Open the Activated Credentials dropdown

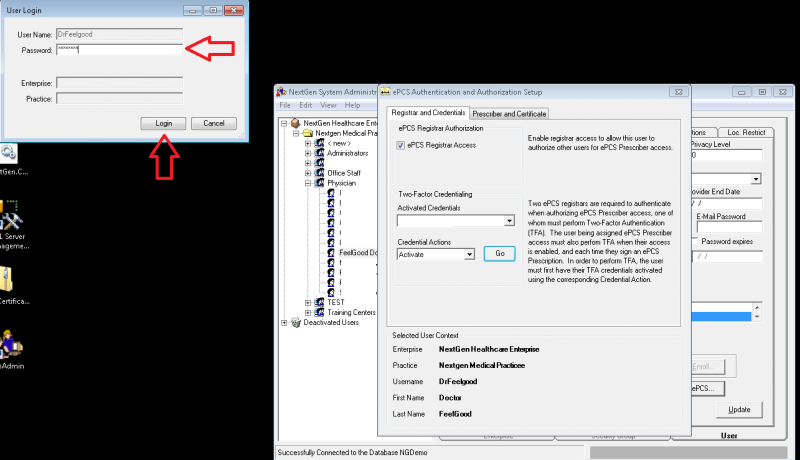tap(509, 221)
